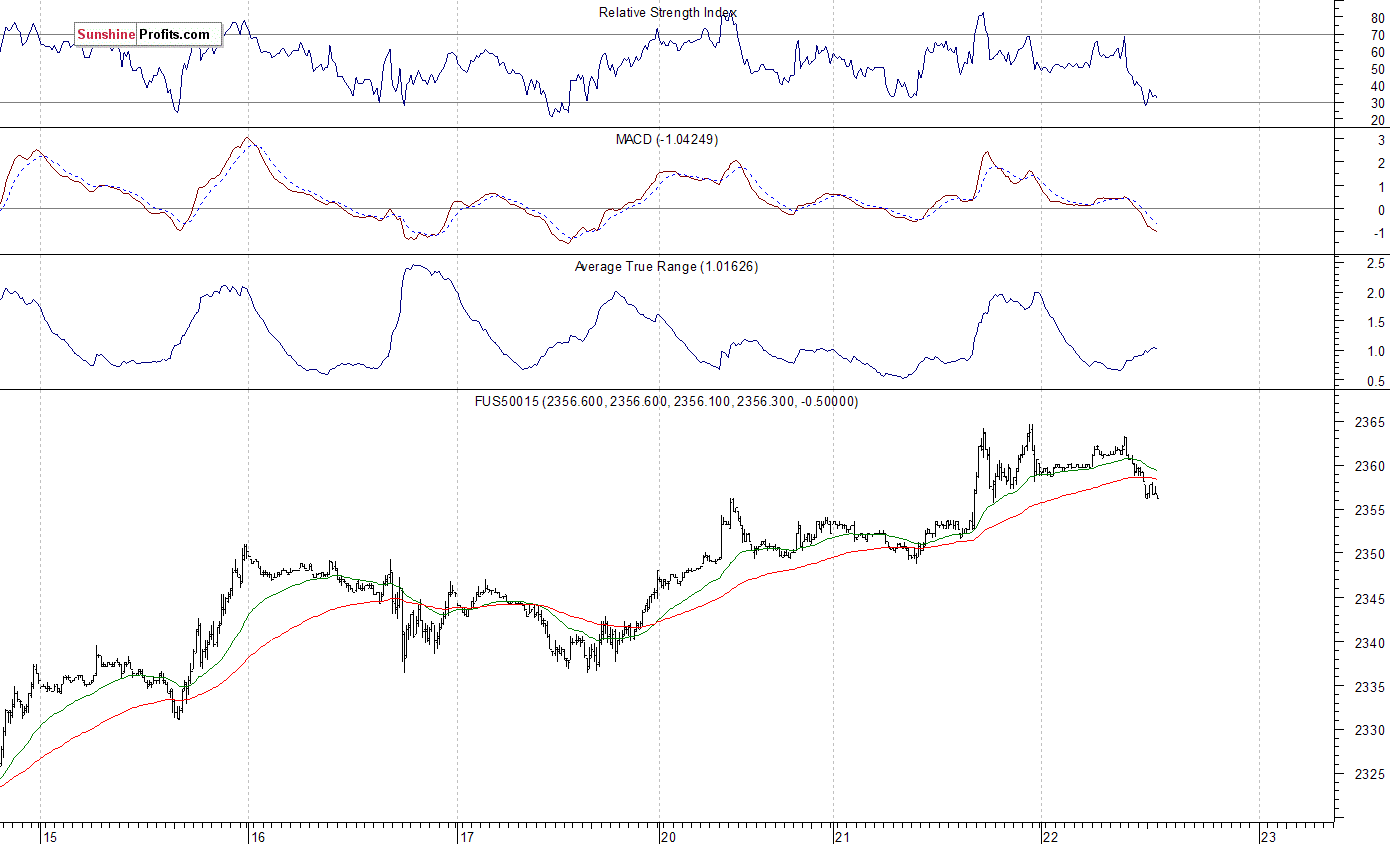Click the MACD (-1.04249) label
Viewport: 1390px width, 844px height.
pyautogui.click(x=666, y=140)
